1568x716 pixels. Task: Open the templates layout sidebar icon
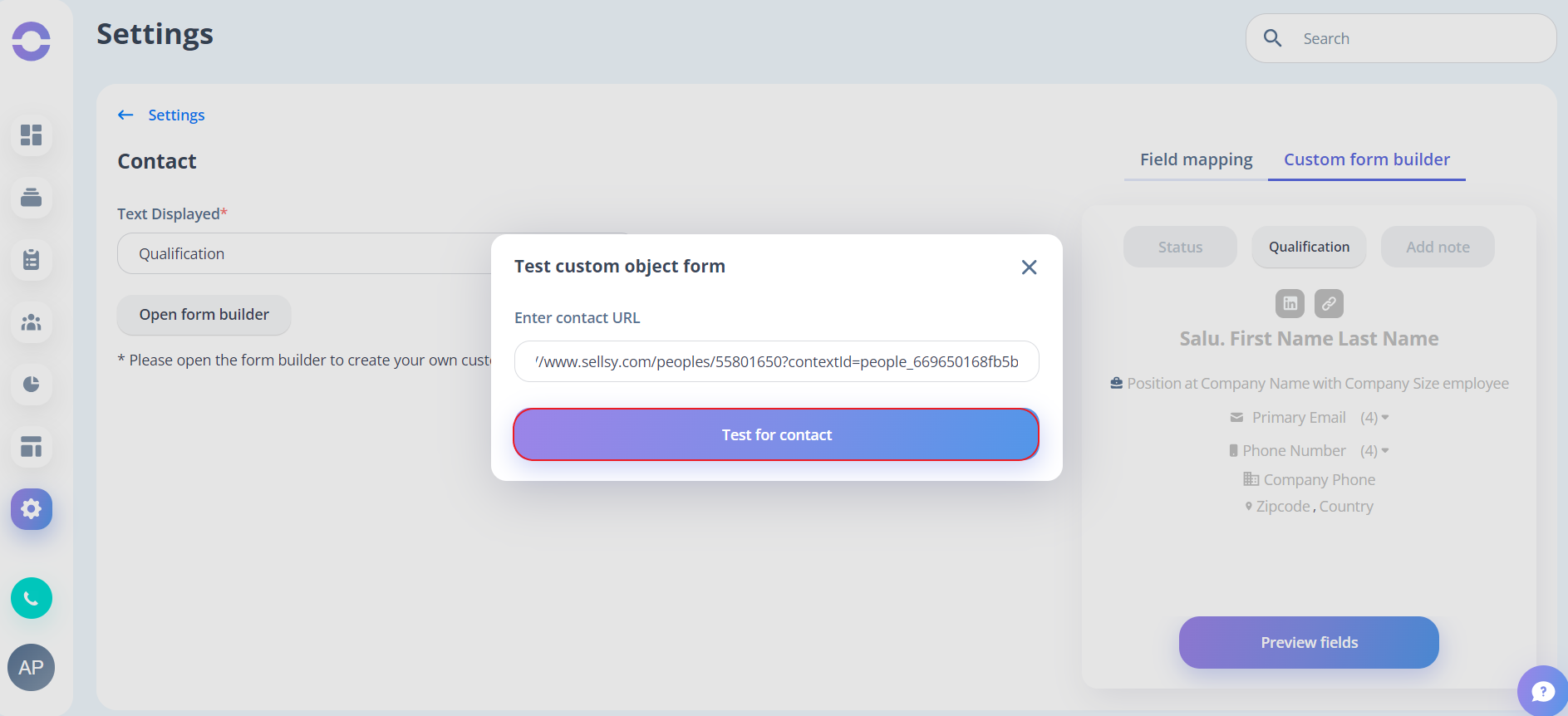coord(32,447)
